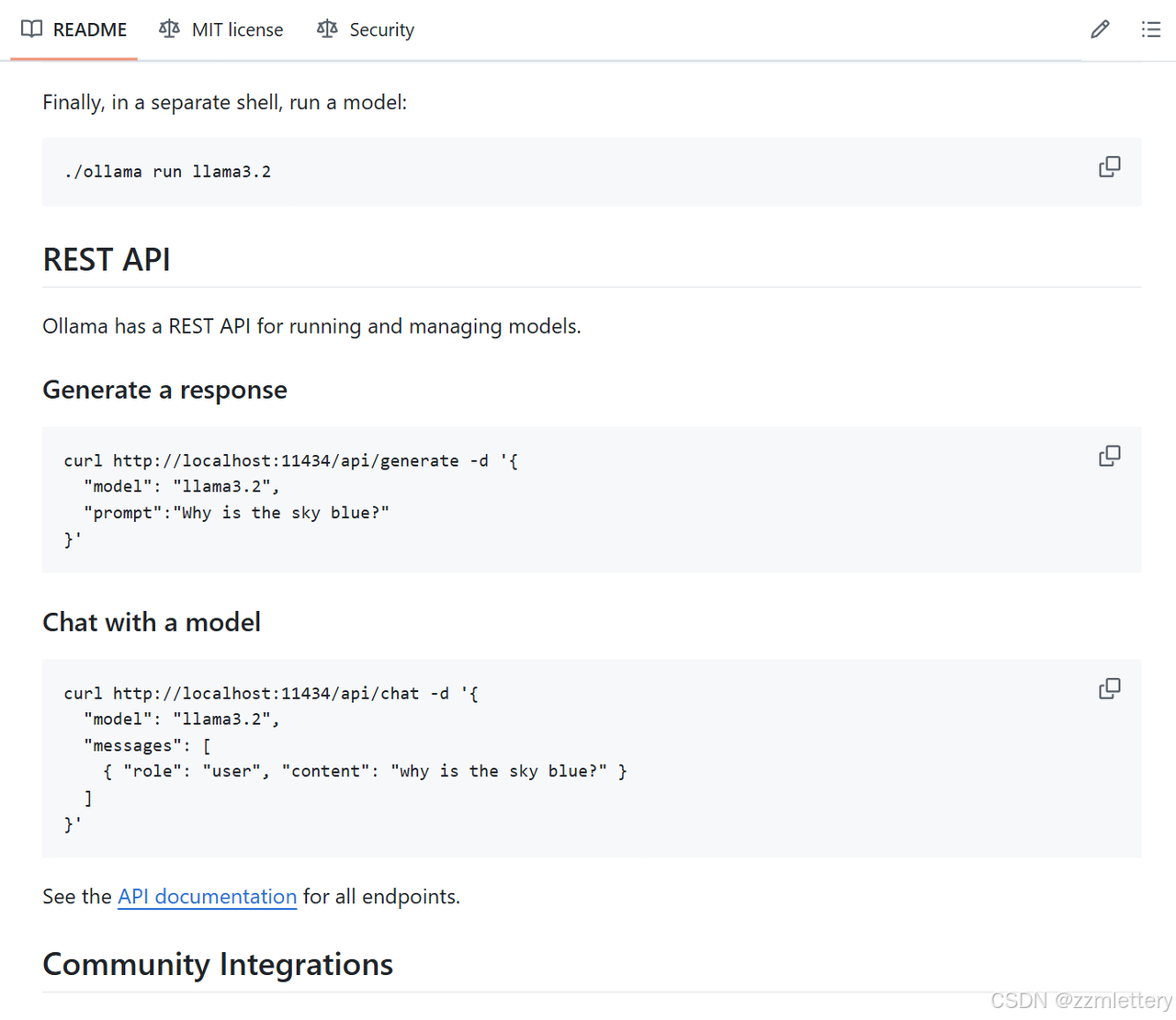Switch to the MIT license tab
The width and height of the screenshot is (1176, 1020).
coord(220,29)
